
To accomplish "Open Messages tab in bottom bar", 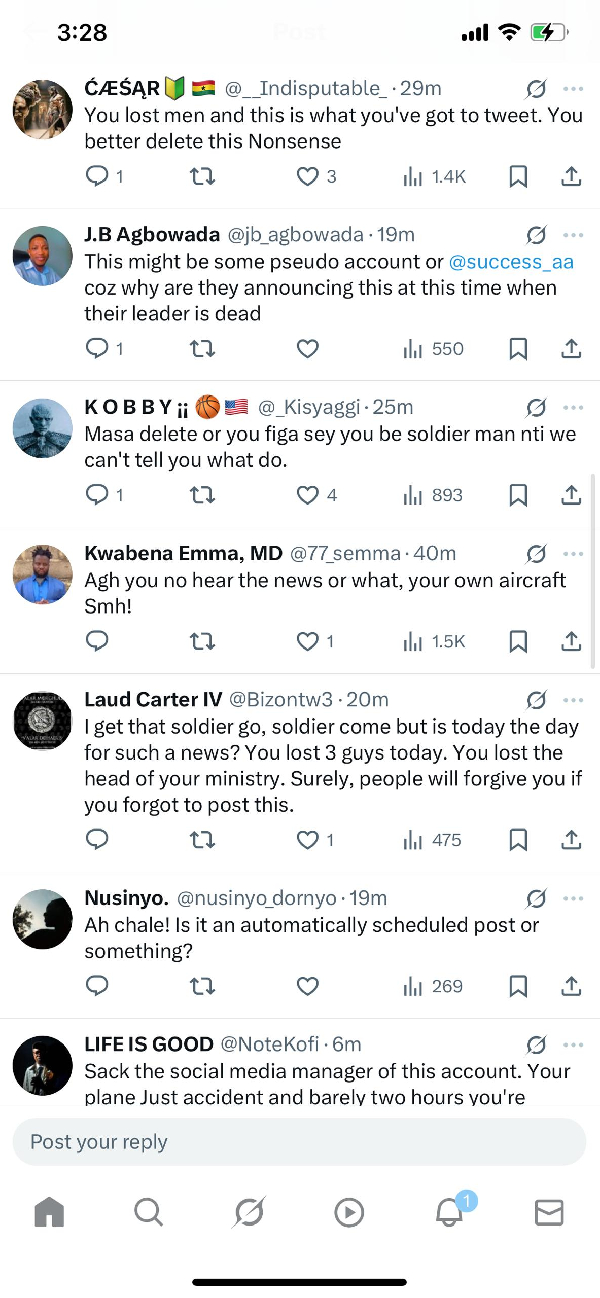I will [549, 1212].
